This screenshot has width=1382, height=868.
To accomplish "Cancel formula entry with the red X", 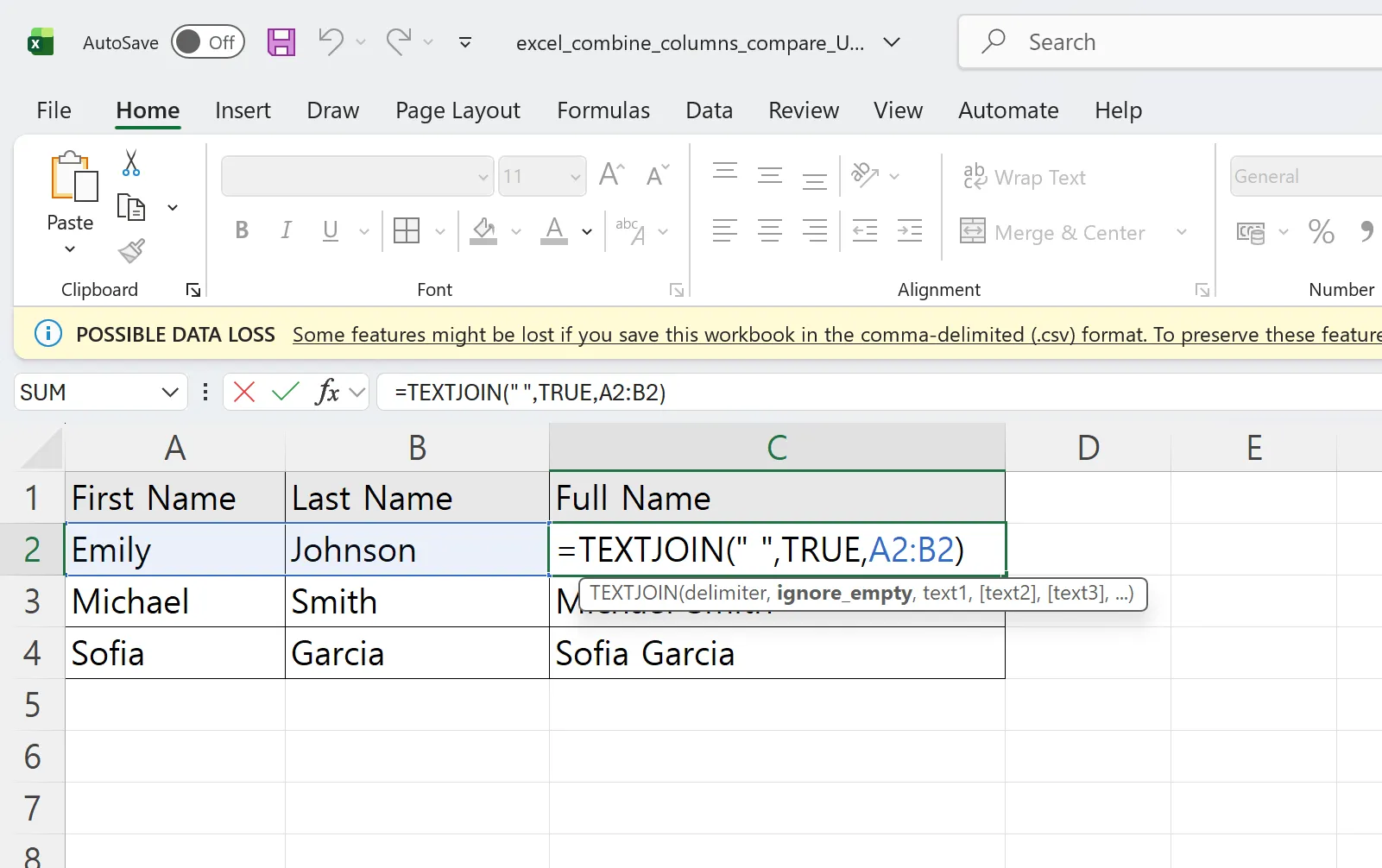I will point(244,392).
